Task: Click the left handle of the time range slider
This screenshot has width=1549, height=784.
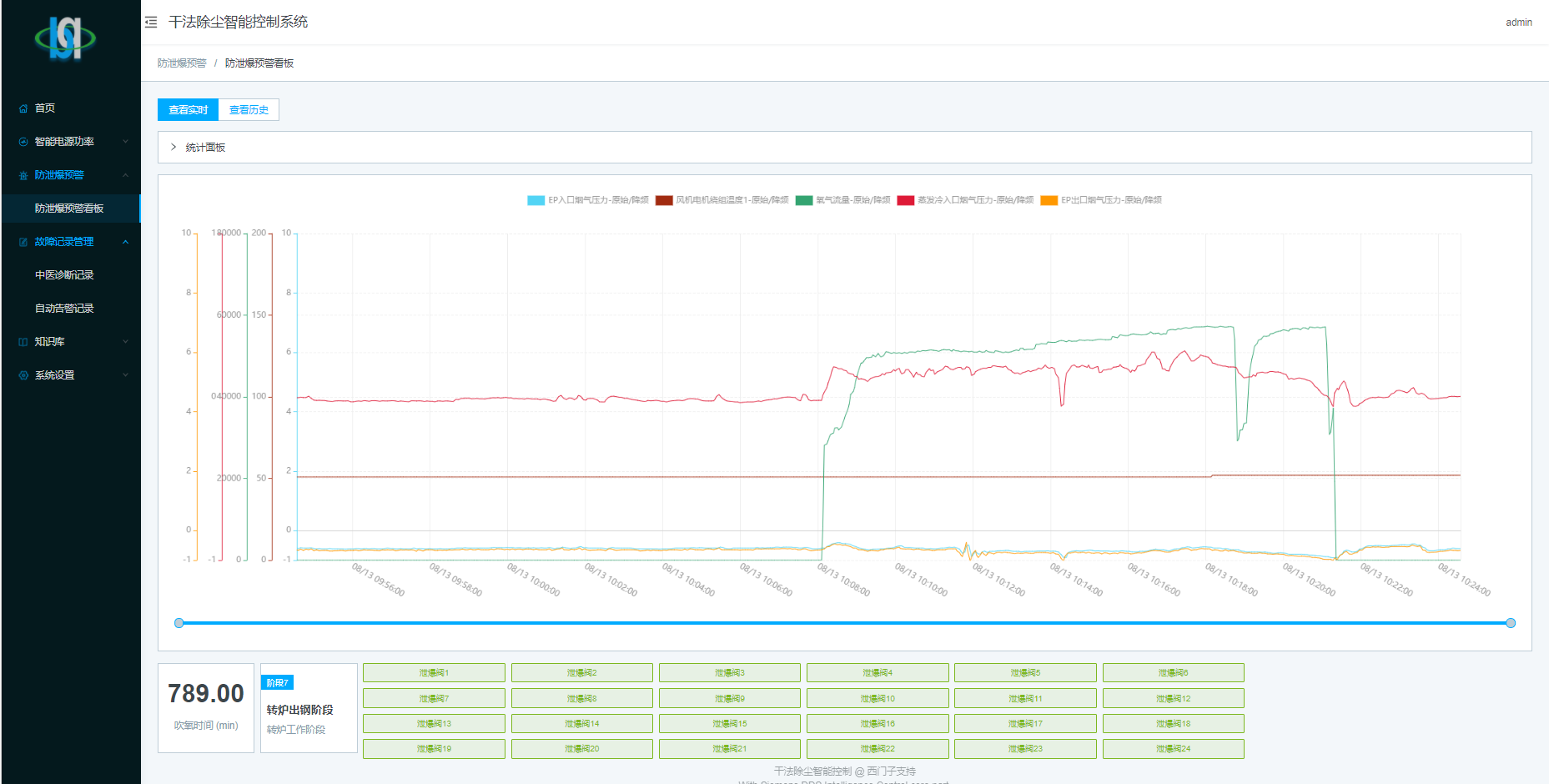Action: tap(179, 623)
